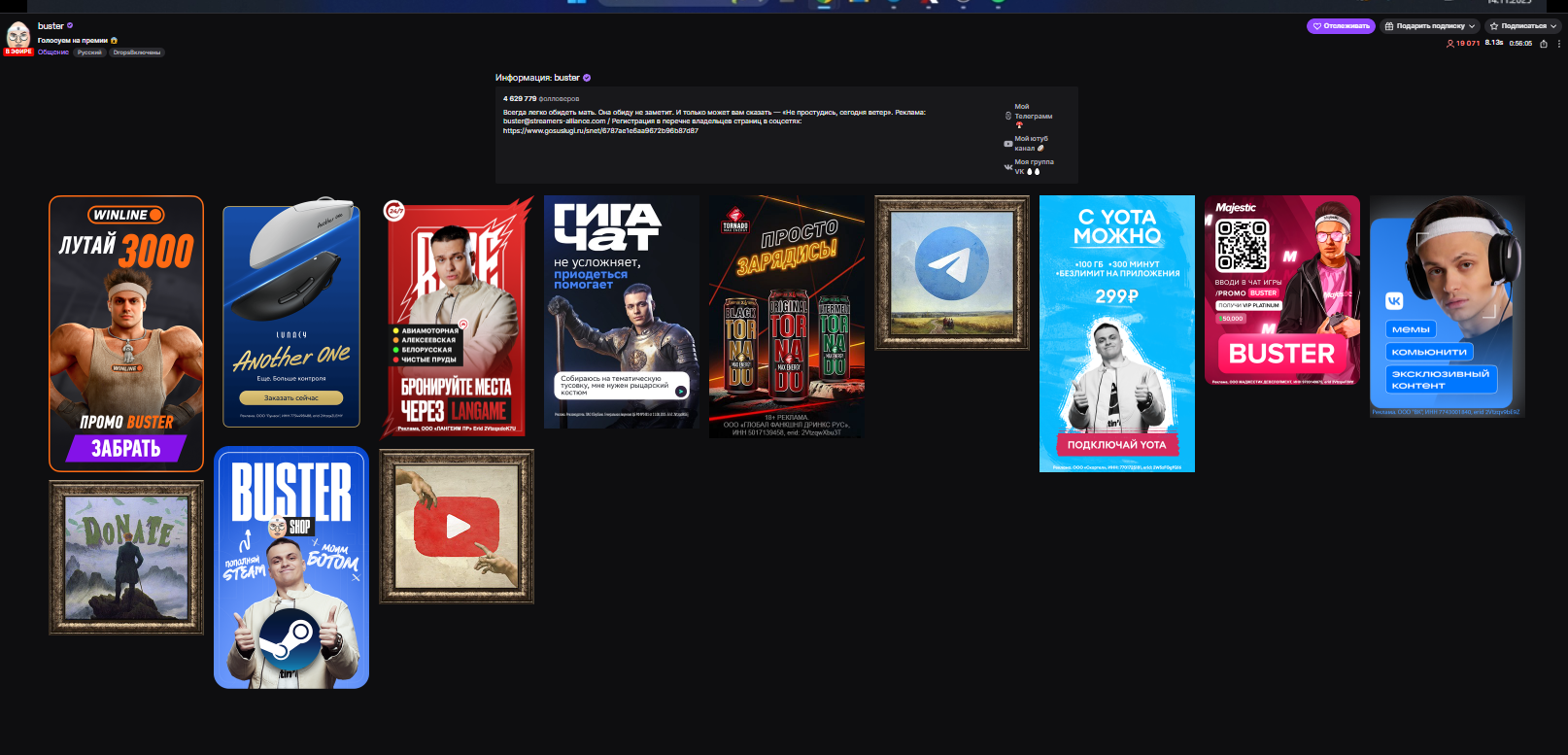Open the Tornado energy drink banner
The image size is (1568, 755).
(787, 317)
